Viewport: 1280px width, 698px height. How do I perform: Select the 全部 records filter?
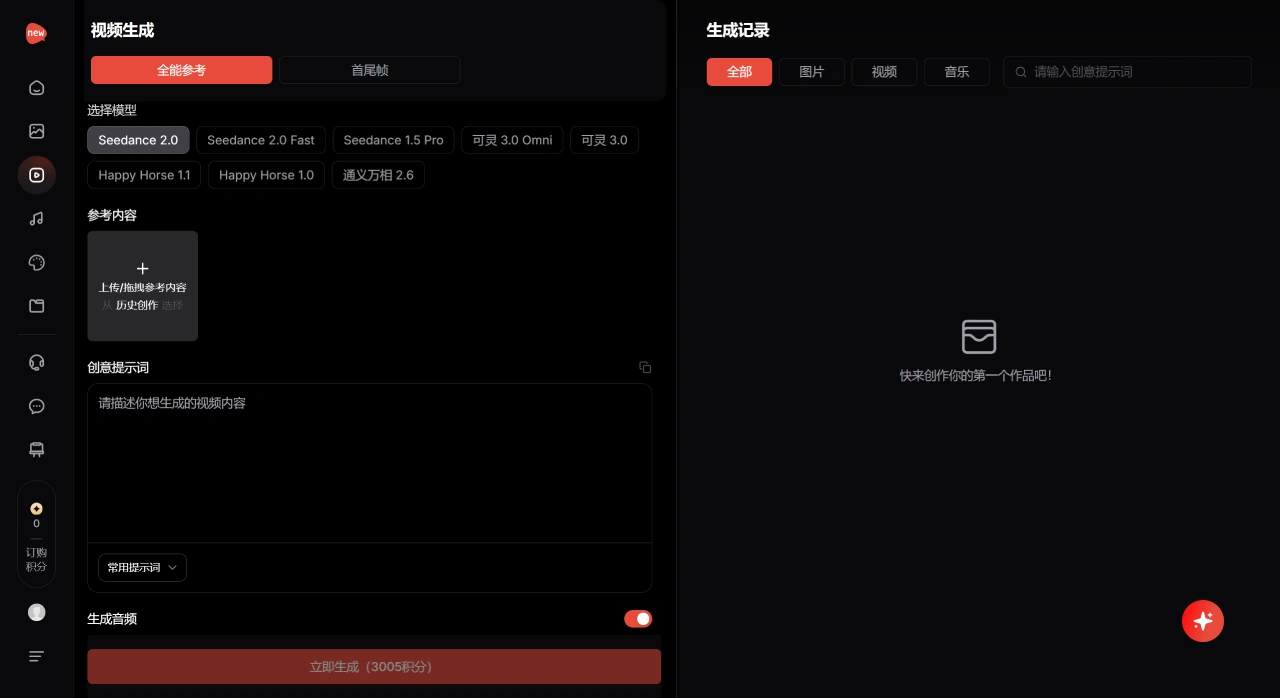pos(739,72)
